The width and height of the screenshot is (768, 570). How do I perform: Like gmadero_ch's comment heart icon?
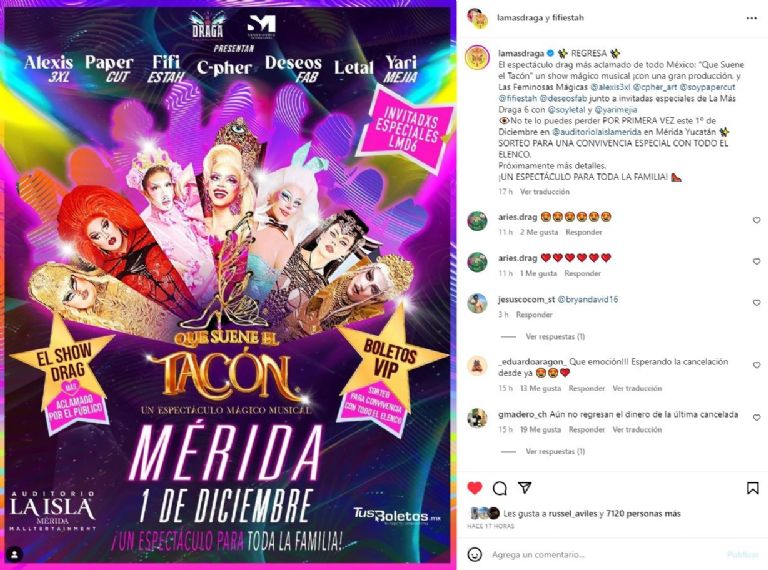756,418
